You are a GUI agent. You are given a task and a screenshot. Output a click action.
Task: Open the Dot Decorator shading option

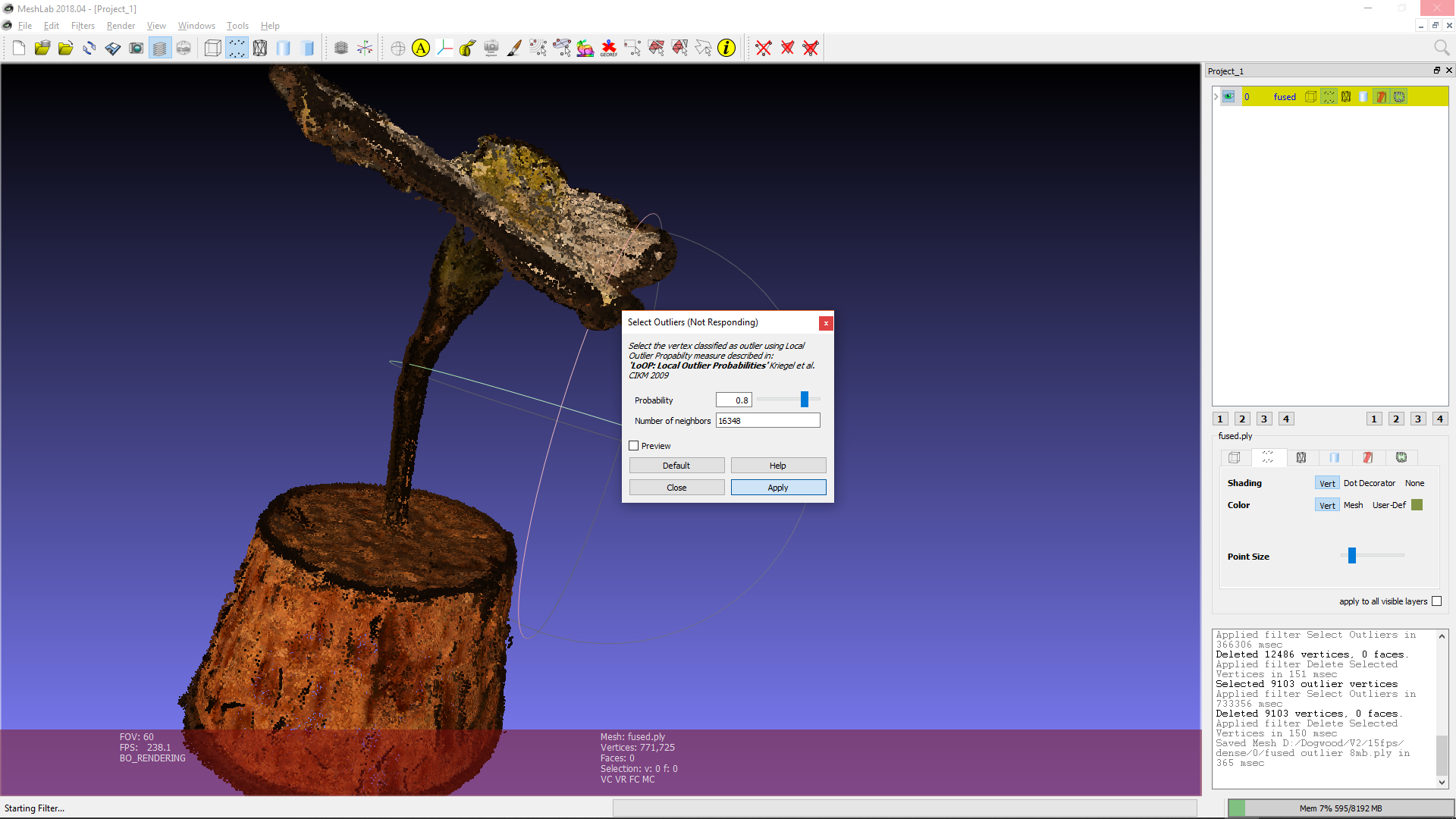point(1370,483)
